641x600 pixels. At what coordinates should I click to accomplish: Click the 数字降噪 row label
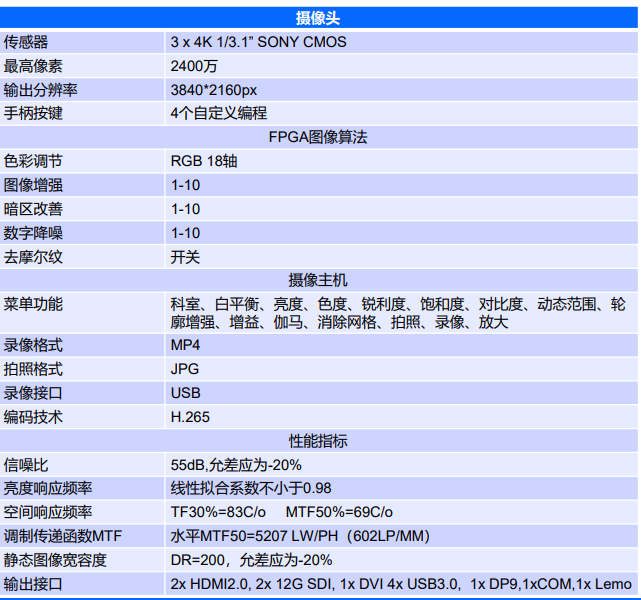(x=33, y=233)
